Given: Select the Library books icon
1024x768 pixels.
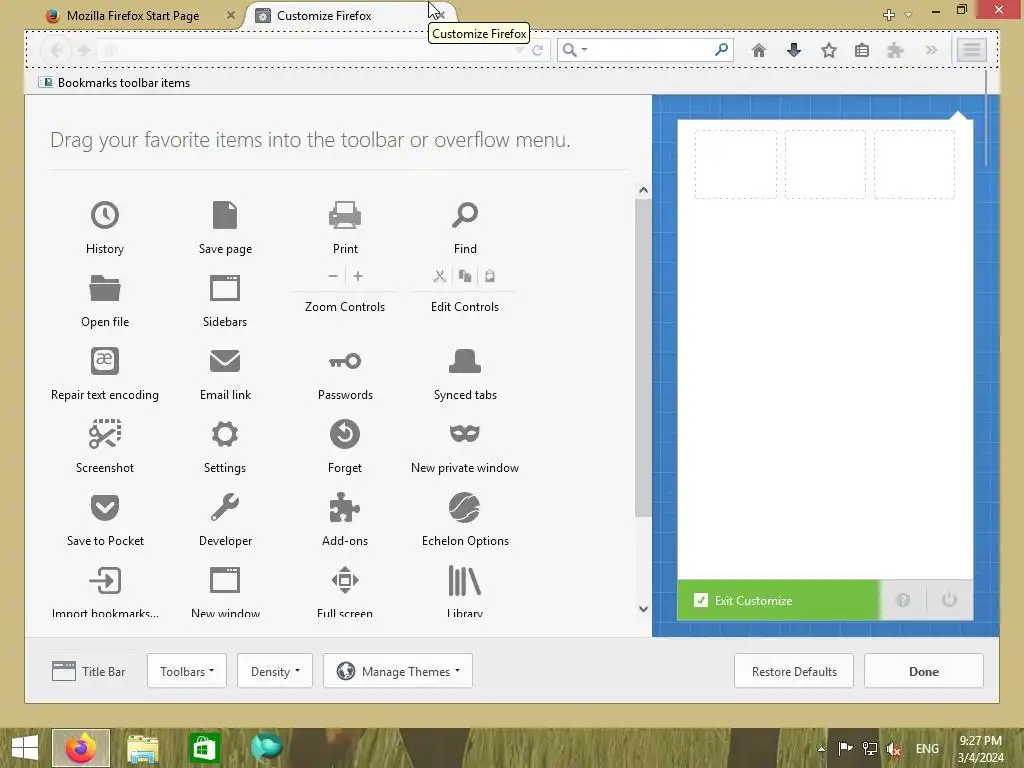Looking at the screenshot, I should coord(465,581).
